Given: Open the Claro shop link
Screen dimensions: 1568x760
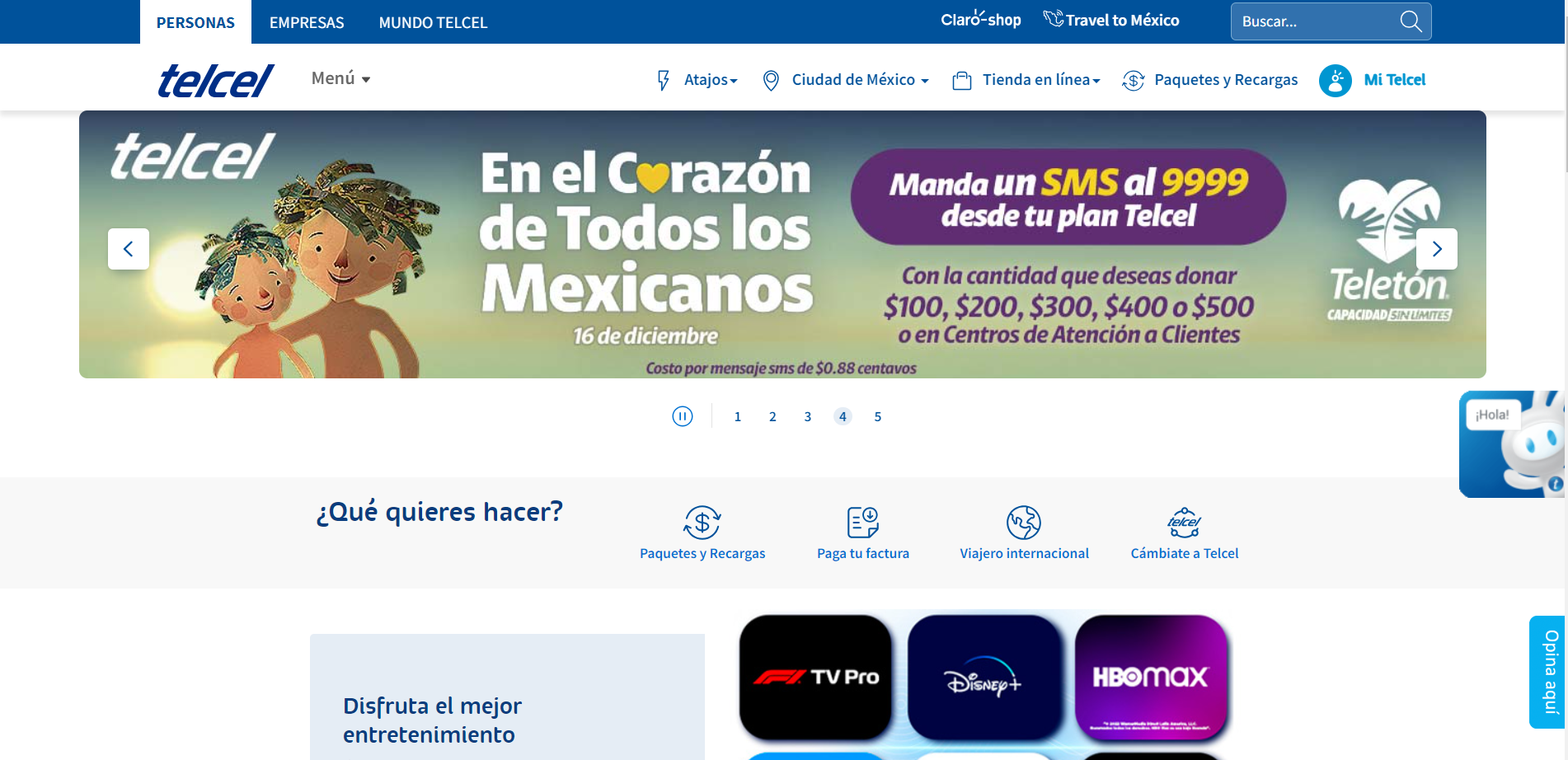Looking at the screenshot, I should point(981,20).
